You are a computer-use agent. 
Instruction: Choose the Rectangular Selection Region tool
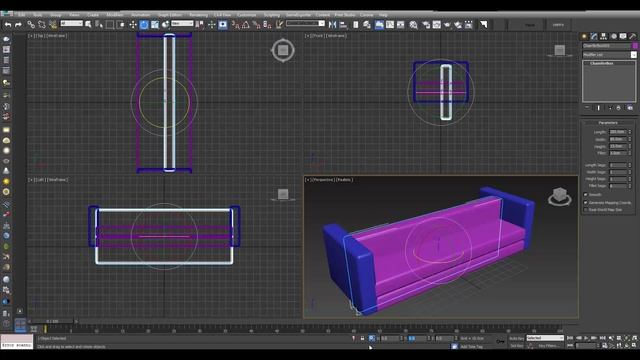(x=109, y=25)
